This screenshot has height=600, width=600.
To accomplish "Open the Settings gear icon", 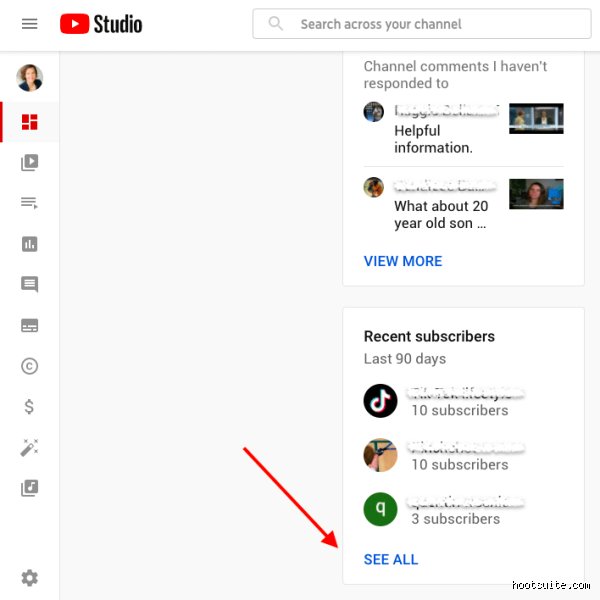I will (x=29, y=578).
